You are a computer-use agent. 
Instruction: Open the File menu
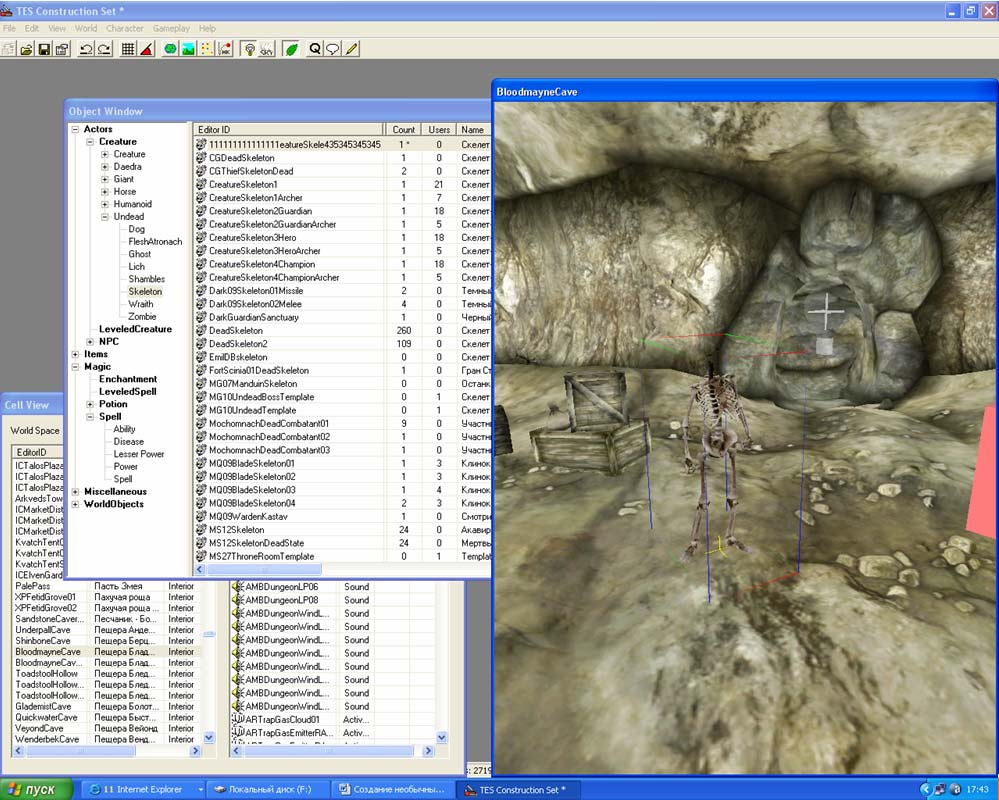(x=10, y=28)
